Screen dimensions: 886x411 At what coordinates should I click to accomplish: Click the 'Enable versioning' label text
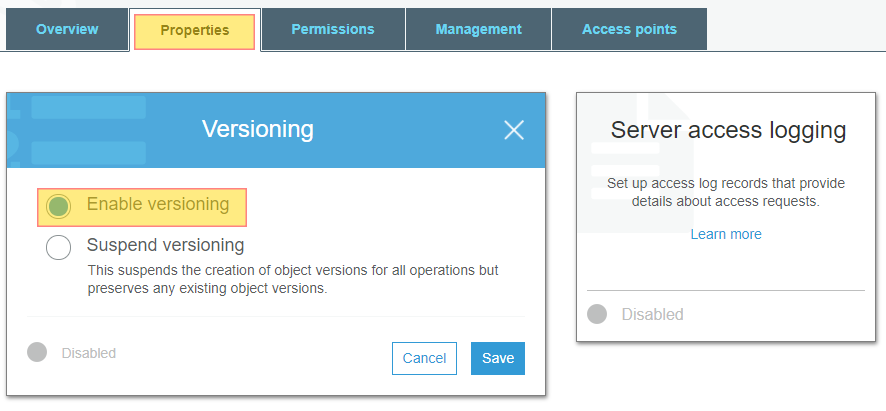tap(158, 204)
